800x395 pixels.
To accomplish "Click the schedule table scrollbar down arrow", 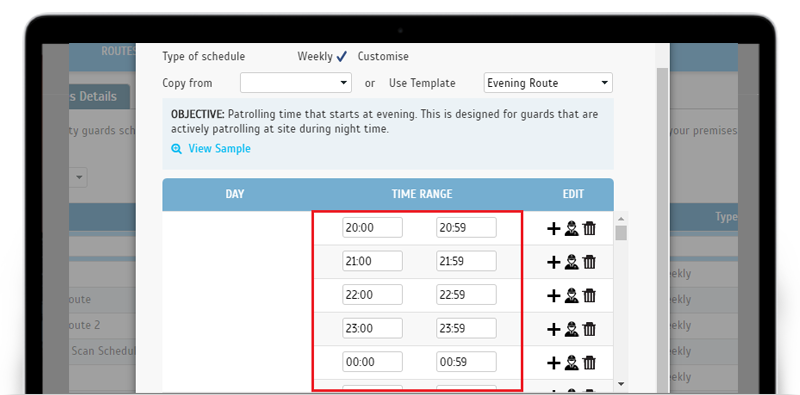I will 621,383.
